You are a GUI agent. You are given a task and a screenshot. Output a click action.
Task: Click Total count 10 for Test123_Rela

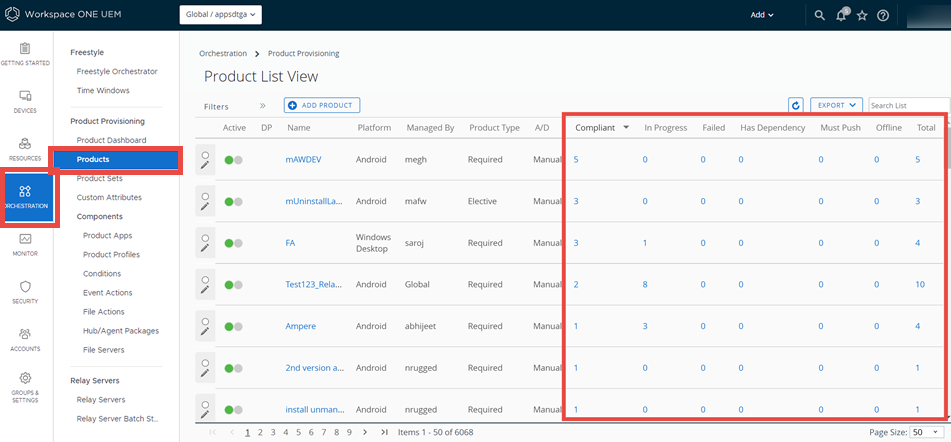pyautogui.click(x=920, y=284)
